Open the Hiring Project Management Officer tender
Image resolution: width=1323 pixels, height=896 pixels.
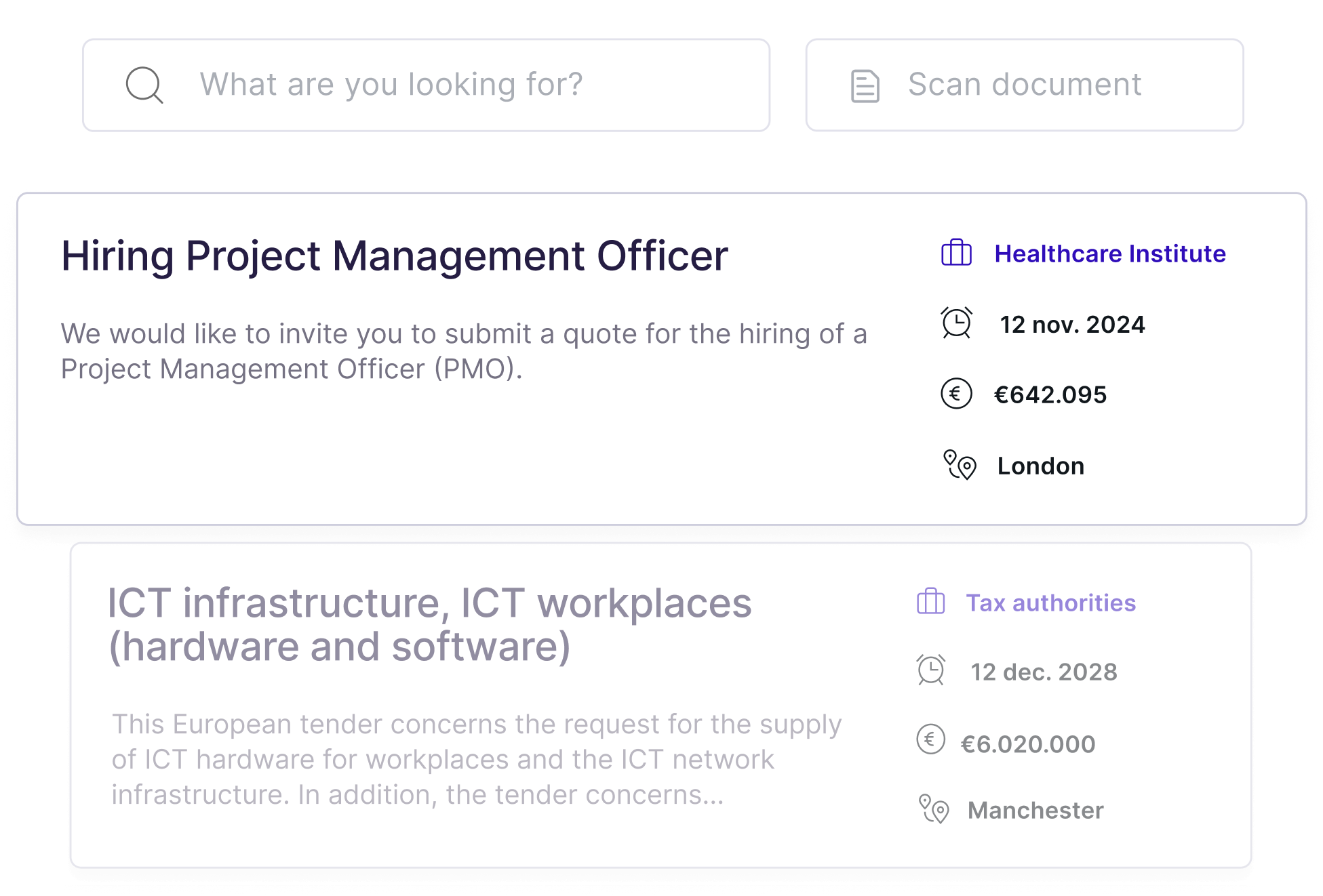[395, 256]
